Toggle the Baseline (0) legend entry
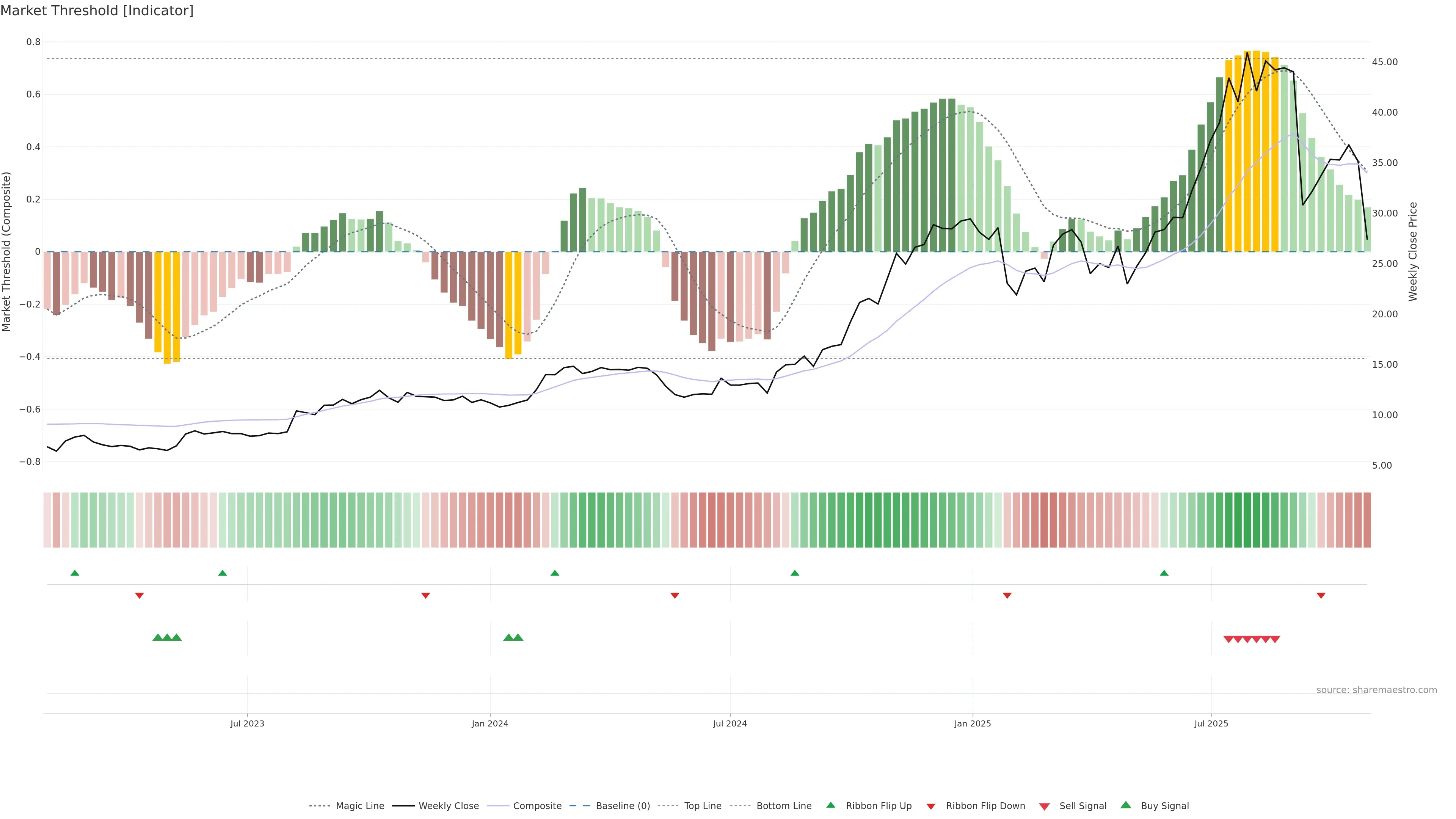Image resolution: width=1456 pixels, height=819 pixels. pos(623,806)
